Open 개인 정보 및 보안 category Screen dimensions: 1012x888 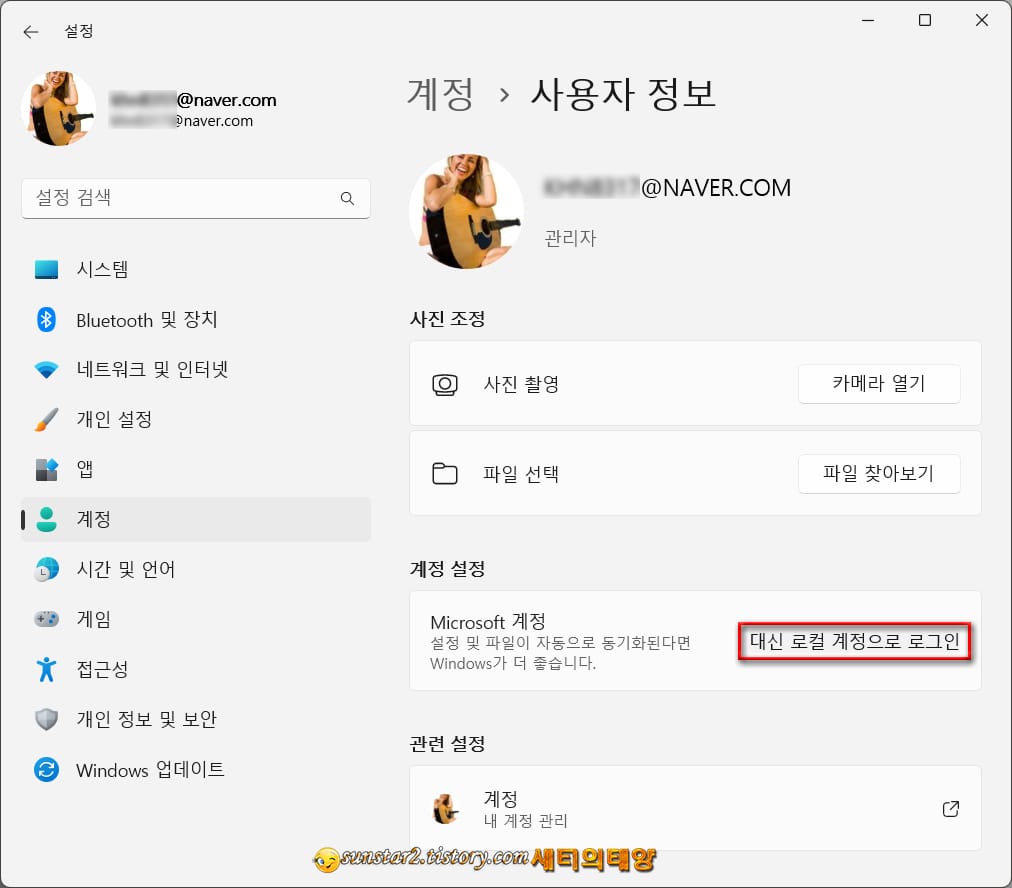tap(196, 719)
